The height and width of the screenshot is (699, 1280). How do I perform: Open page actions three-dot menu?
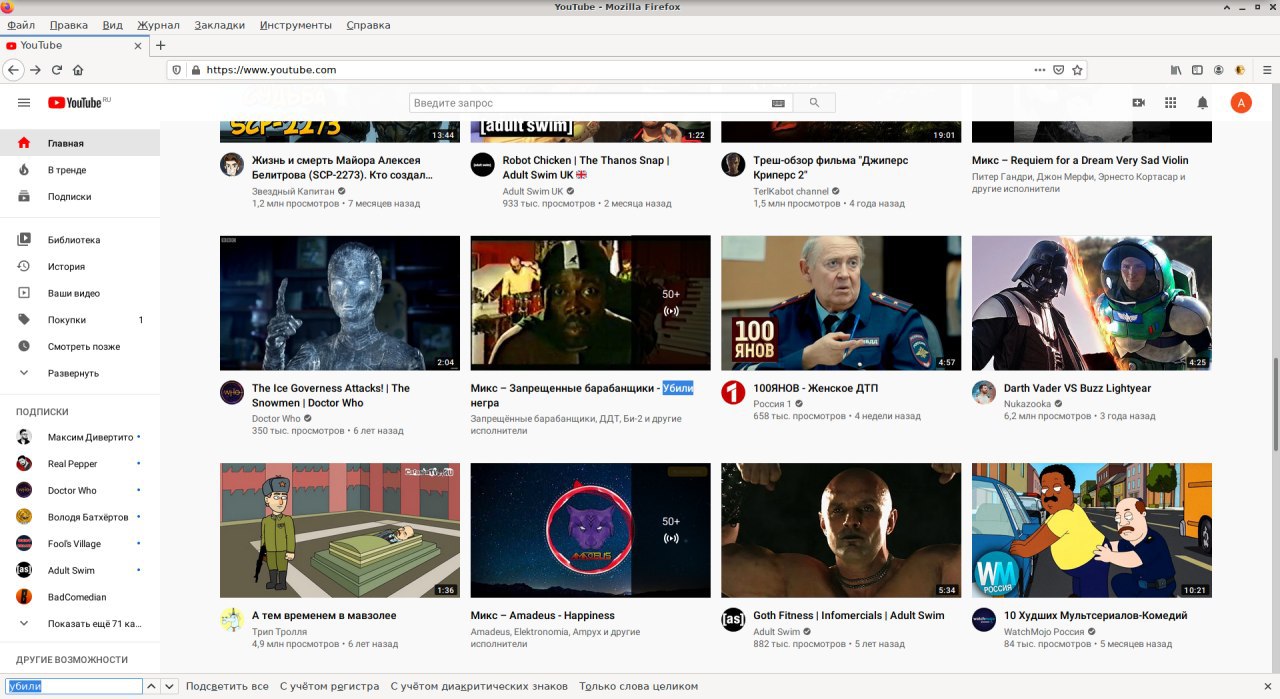click(x=1040, y=70)
